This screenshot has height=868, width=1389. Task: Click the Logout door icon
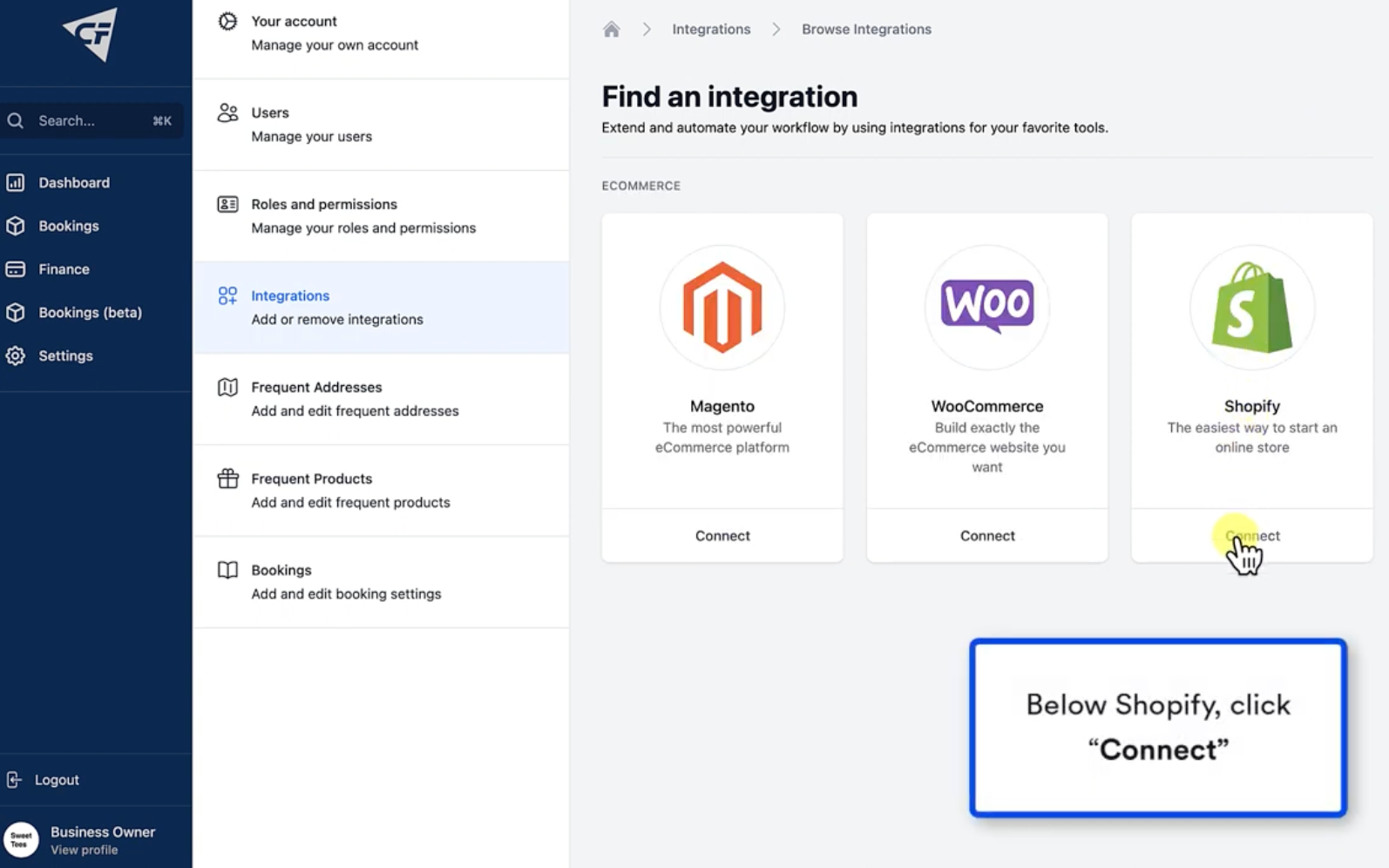[14, 779]
